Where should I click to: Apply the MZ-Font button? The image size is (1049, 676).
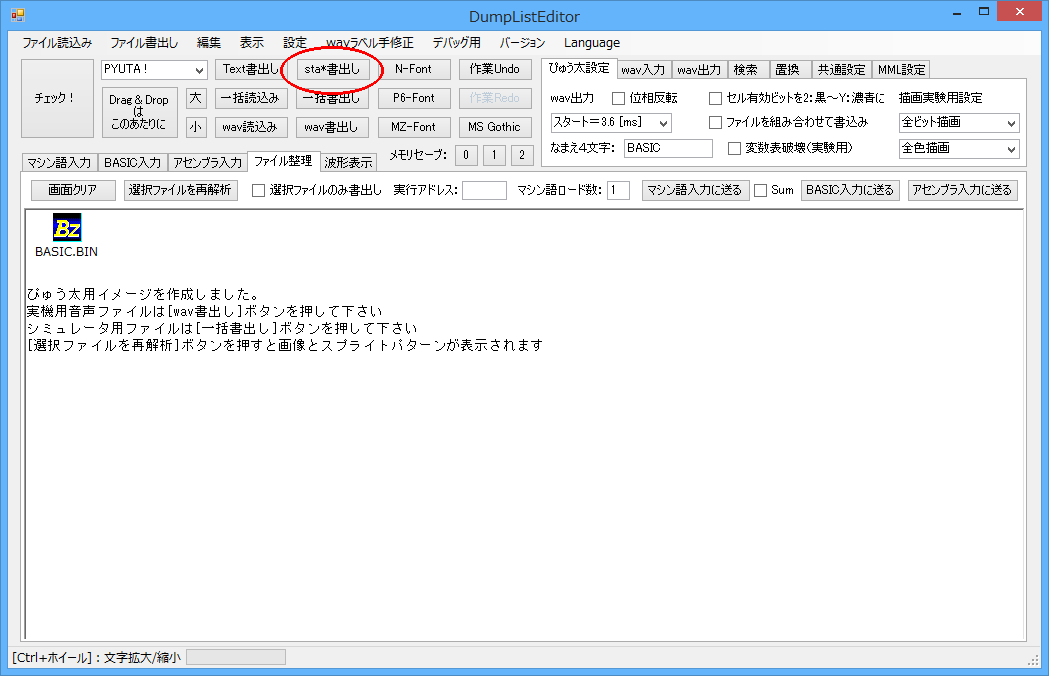(x=413, y=126)
